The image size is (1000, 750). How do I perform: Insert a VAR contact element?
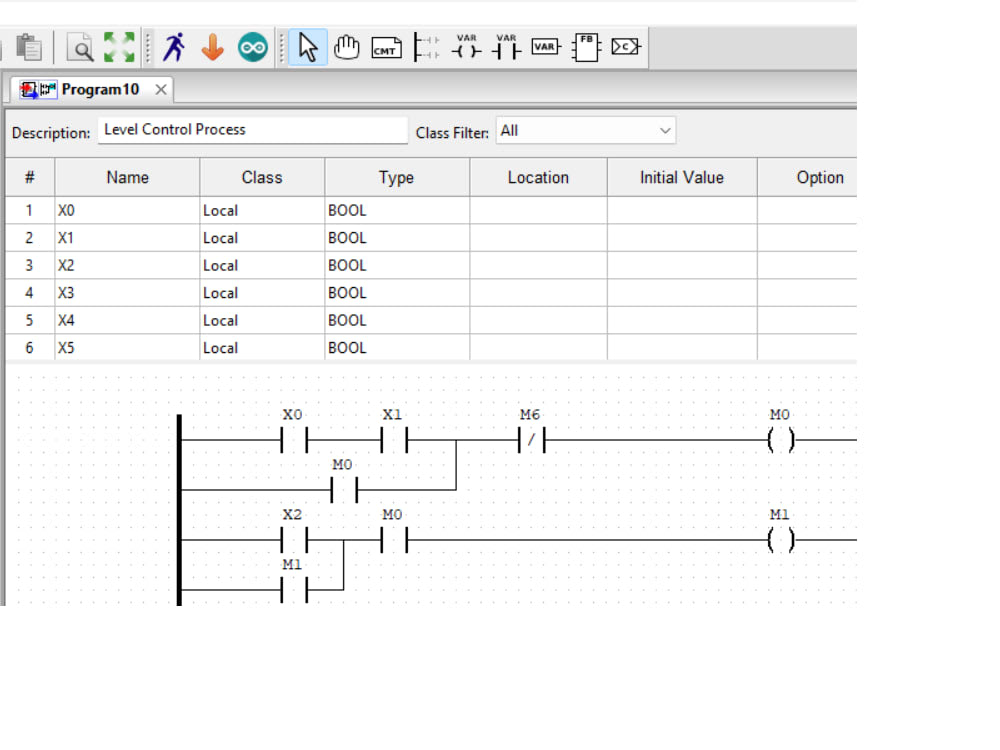(506, 46)
